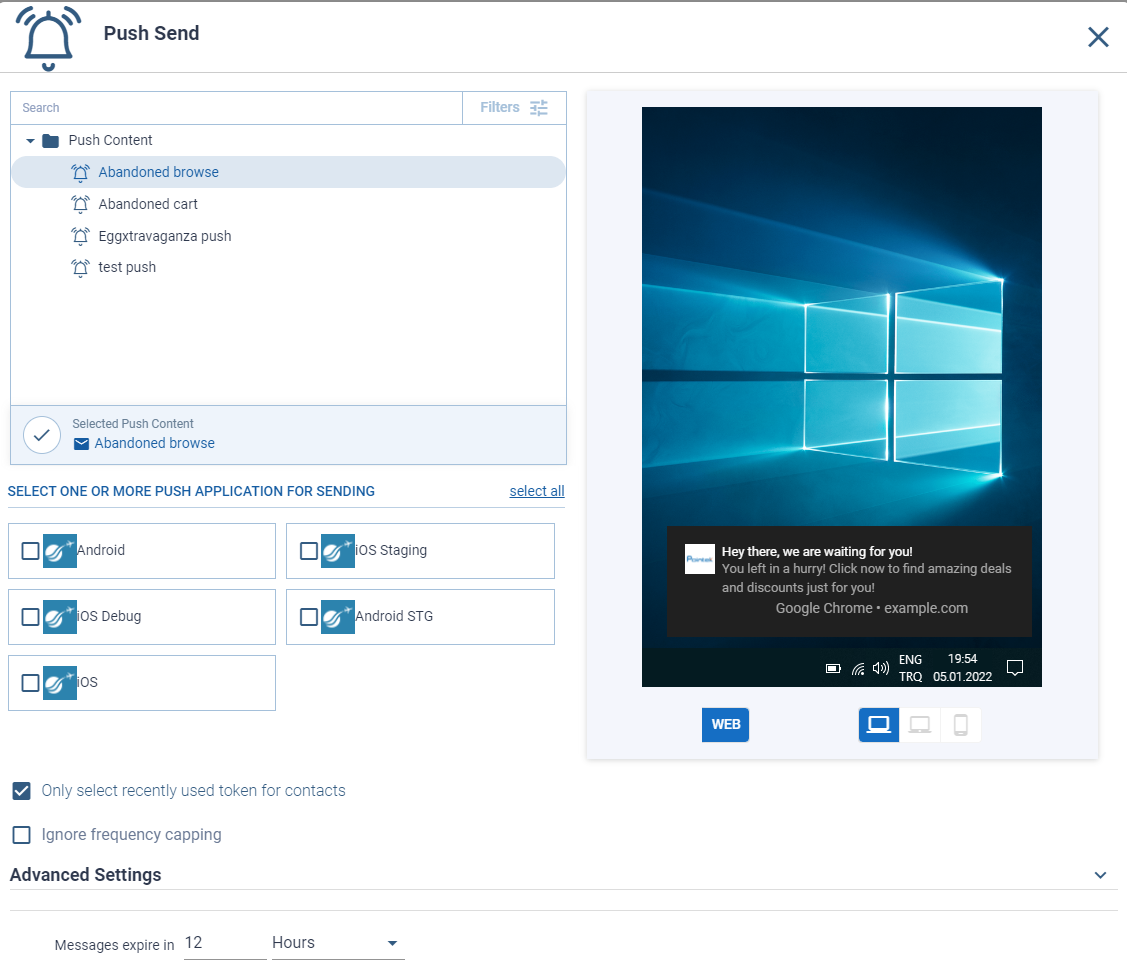1129x966 pixels.
Task: Choose the test push content item
Action: [127, 268]
